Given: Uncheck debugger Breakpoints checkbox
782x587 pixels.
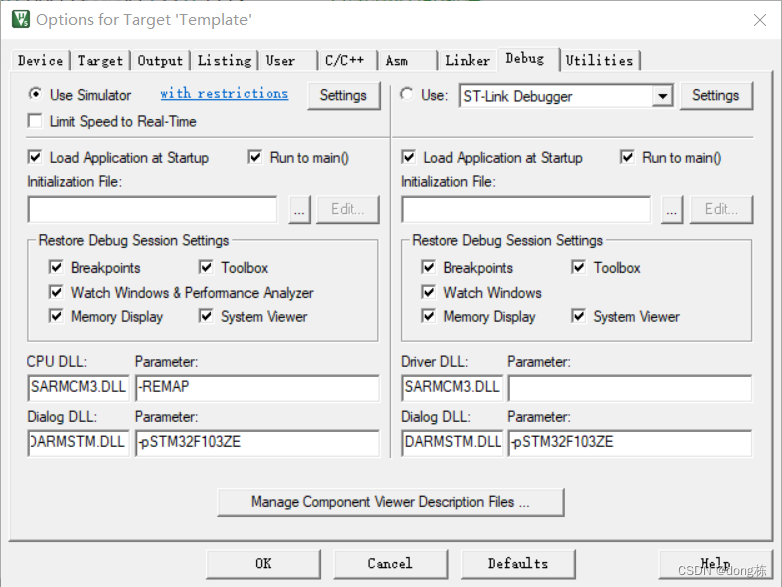Looking at the screenshot, I should [x=429, y=267].
